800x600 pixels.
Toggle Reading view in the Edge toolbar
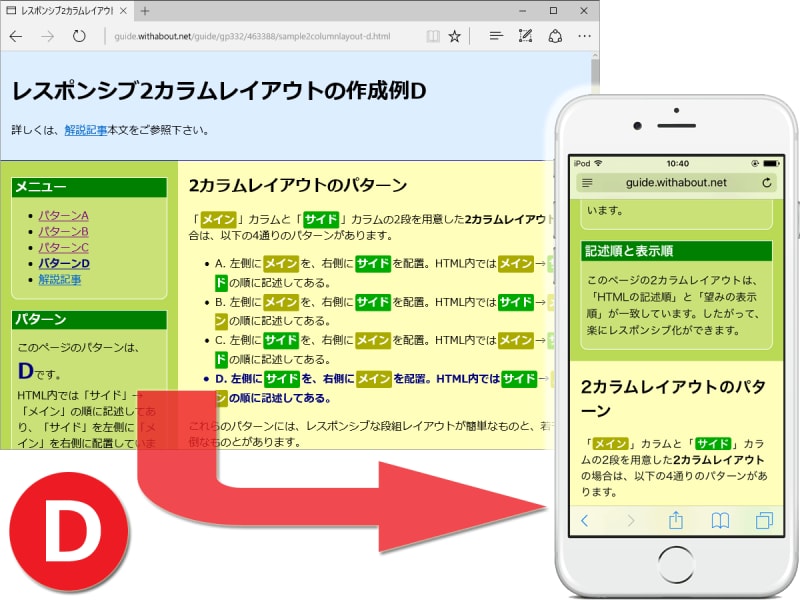pos(433,35)
